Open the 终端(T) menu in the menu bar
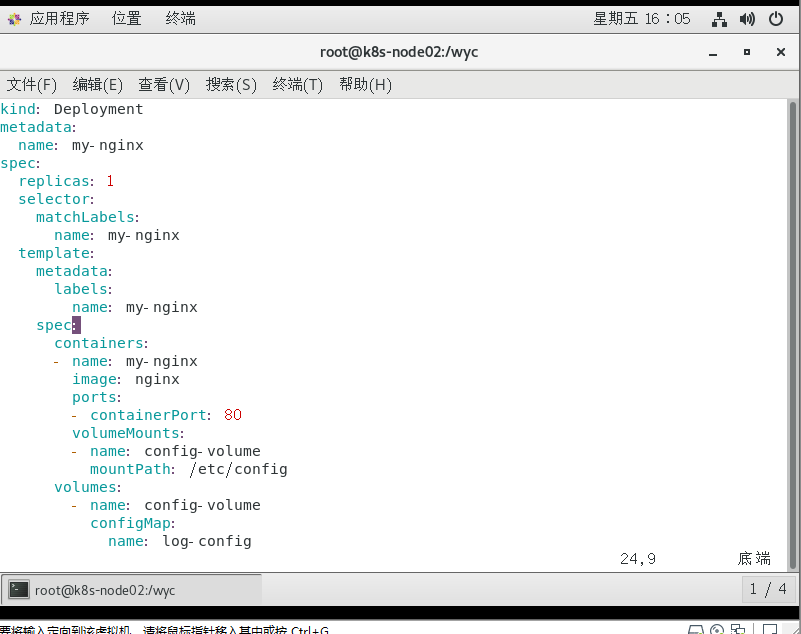The image size is (801, 634). pos(298,84)
